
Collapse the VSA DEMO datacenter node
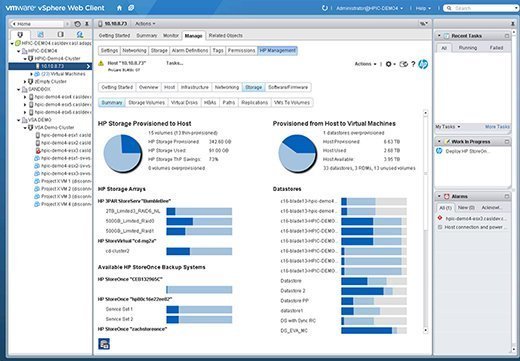click(19, 120)
